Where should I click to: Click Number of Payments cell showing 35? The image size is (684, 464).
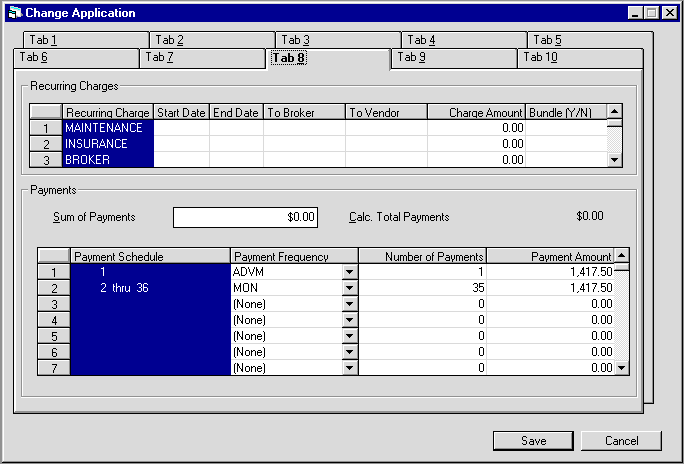(422, 288)
